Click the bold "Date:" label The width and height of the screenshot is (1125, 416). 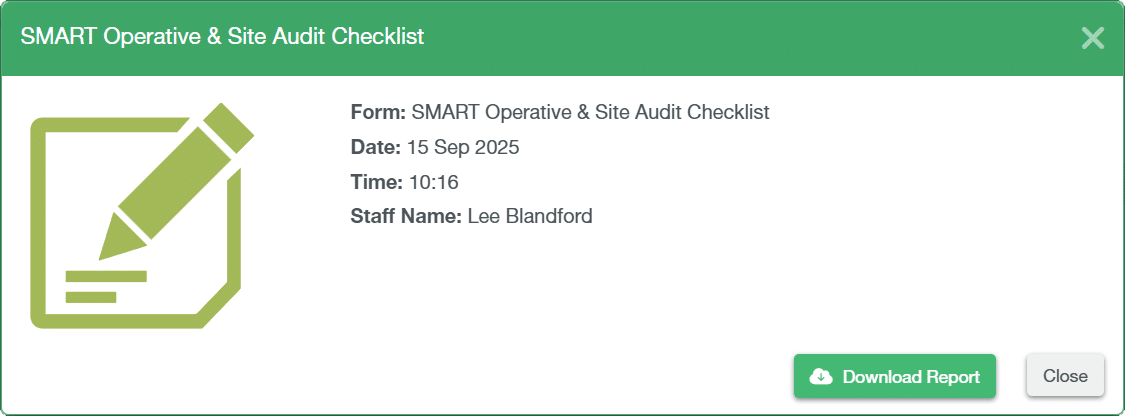pyautogui.click(x=376, y=148)
